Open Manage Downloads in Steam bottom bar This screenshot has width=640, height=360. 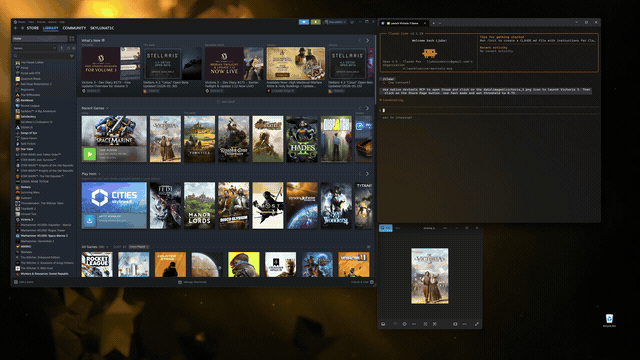192,282
